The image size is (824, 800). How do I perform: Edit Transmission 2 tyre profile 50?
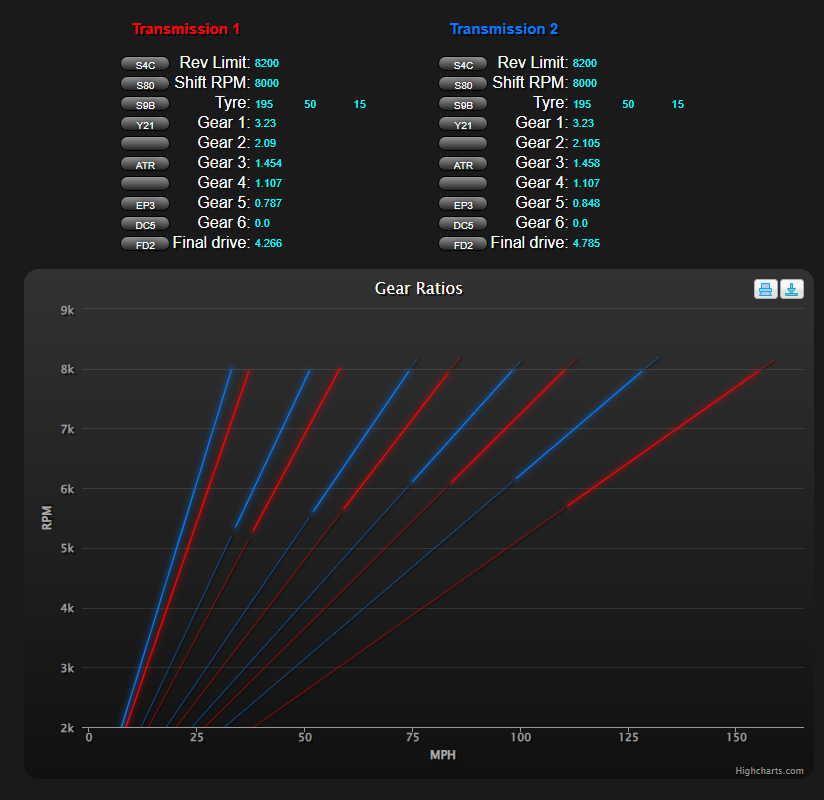tap(628, 104)
